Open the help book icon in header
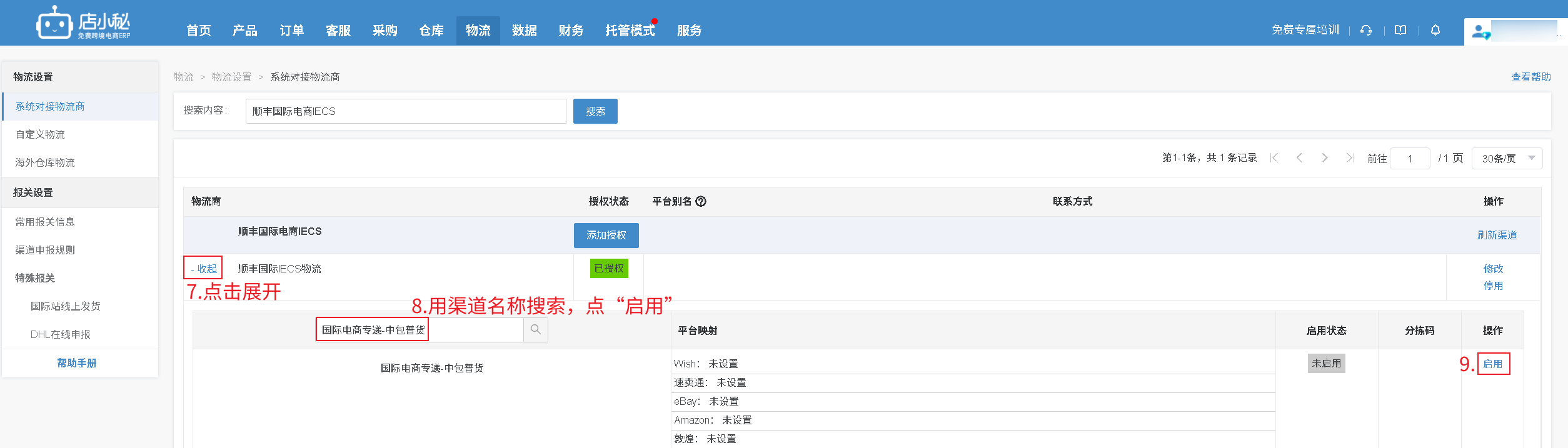 [1400, 30]
